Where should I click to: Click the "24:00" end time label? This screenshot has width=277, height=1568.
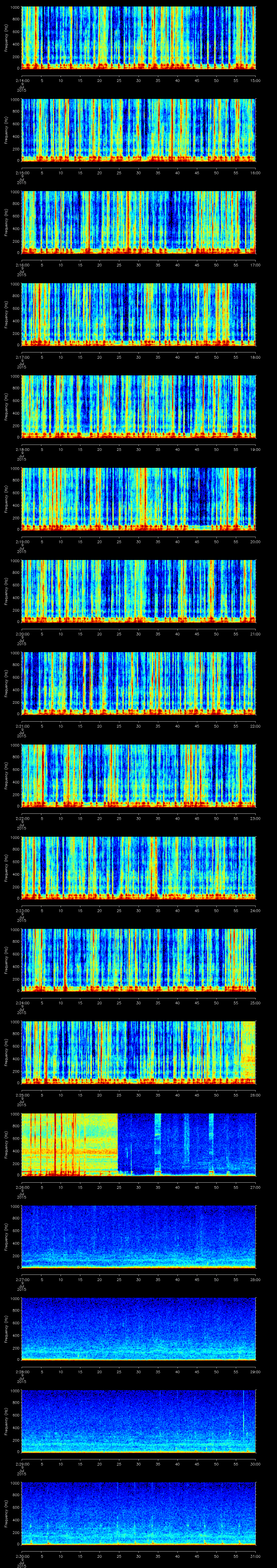(255, 910)
